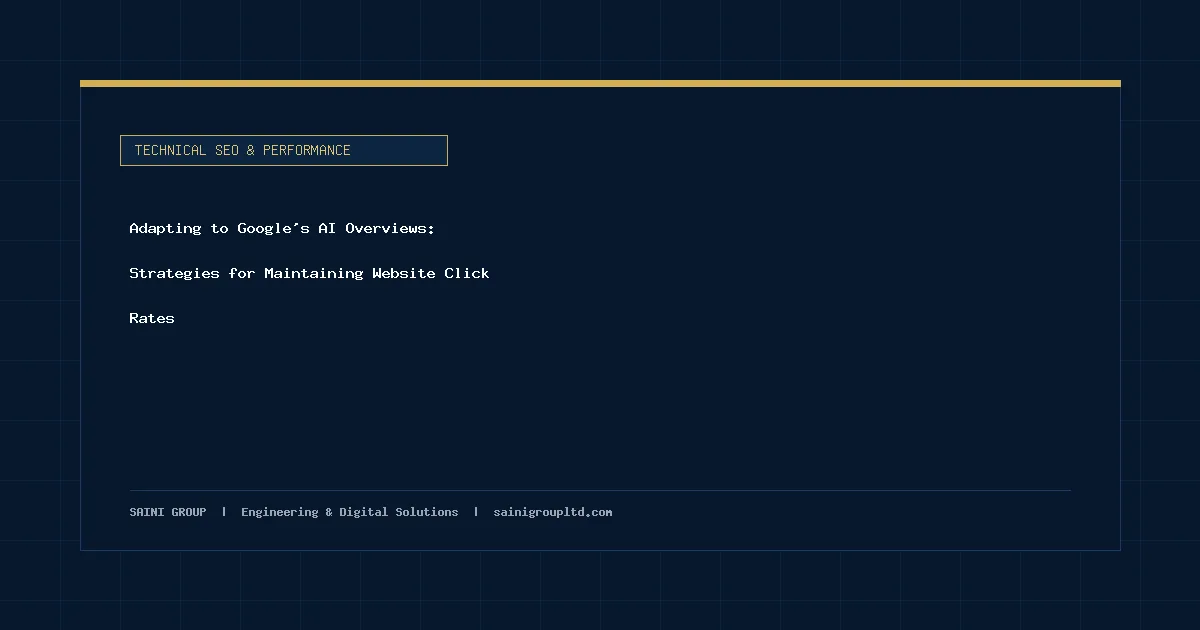
Task: Select the SAINI GROUP brand name
Action: pyautogui.click(x=168, y=512)
